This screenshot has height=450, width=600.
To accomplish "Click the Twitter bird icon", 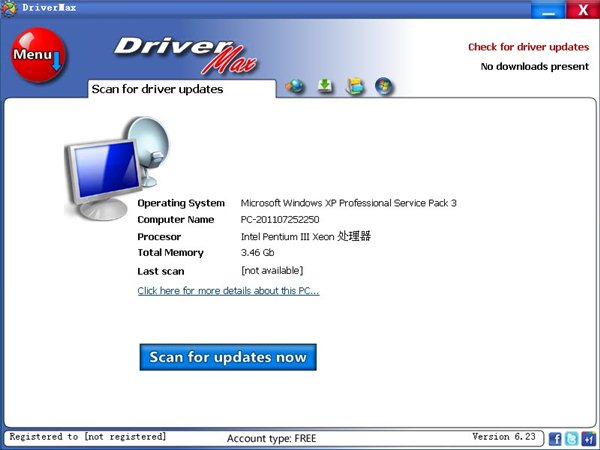I will (571, 438).
